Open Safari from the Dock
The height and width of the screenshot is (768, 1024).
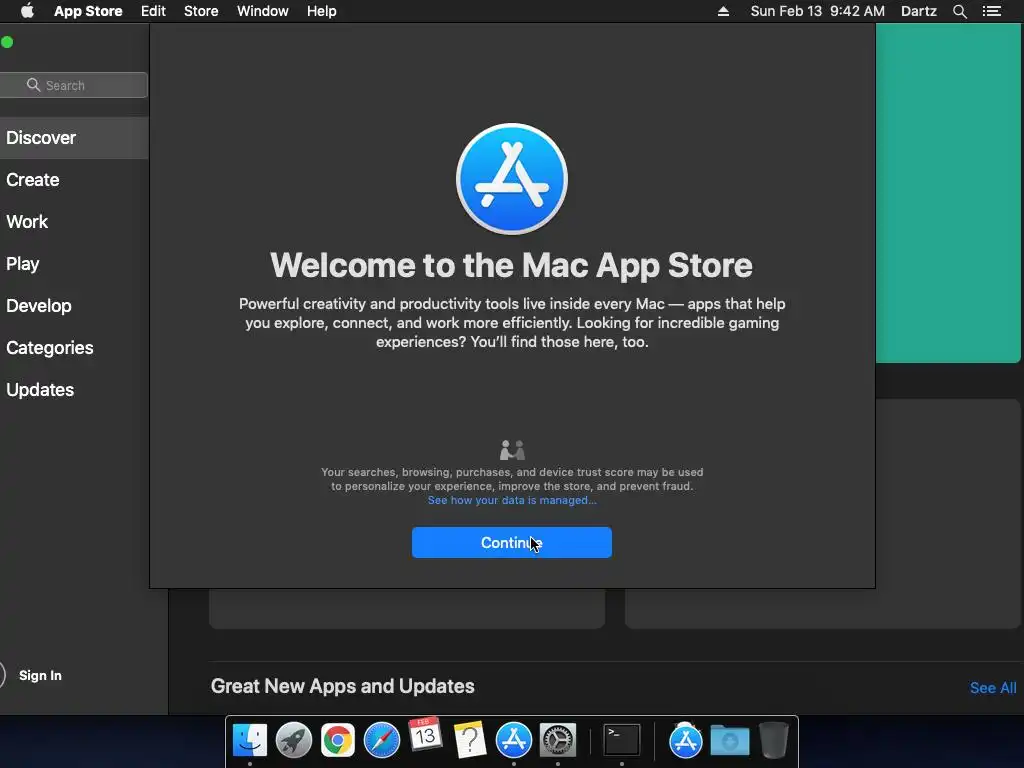(x=381, y=740)
